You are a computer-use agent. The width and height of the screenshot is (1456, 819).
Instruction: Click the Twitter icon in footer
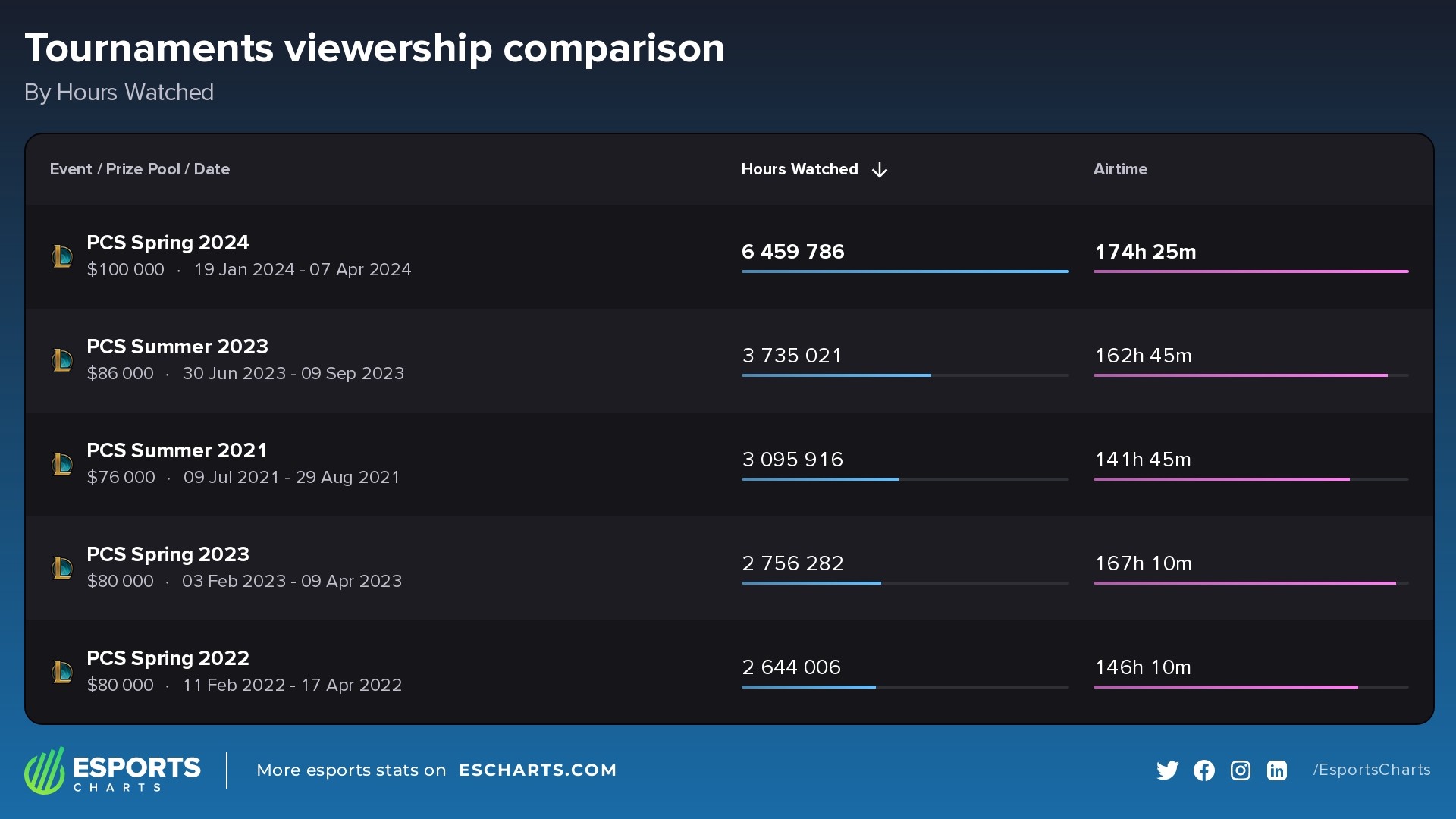[1167, 770]
